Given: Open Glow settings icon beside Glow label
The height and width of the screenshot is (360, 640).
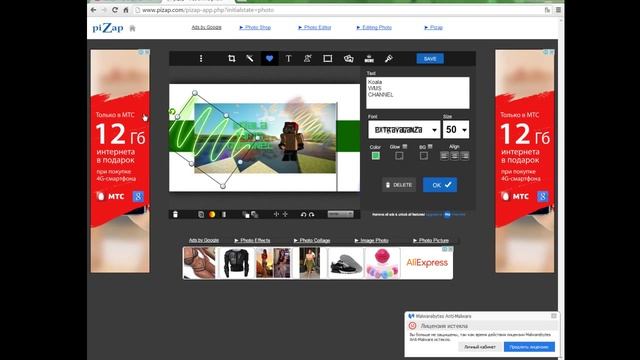Looking at the screenshot, I should pyautogui.click(x=405, y=146).
